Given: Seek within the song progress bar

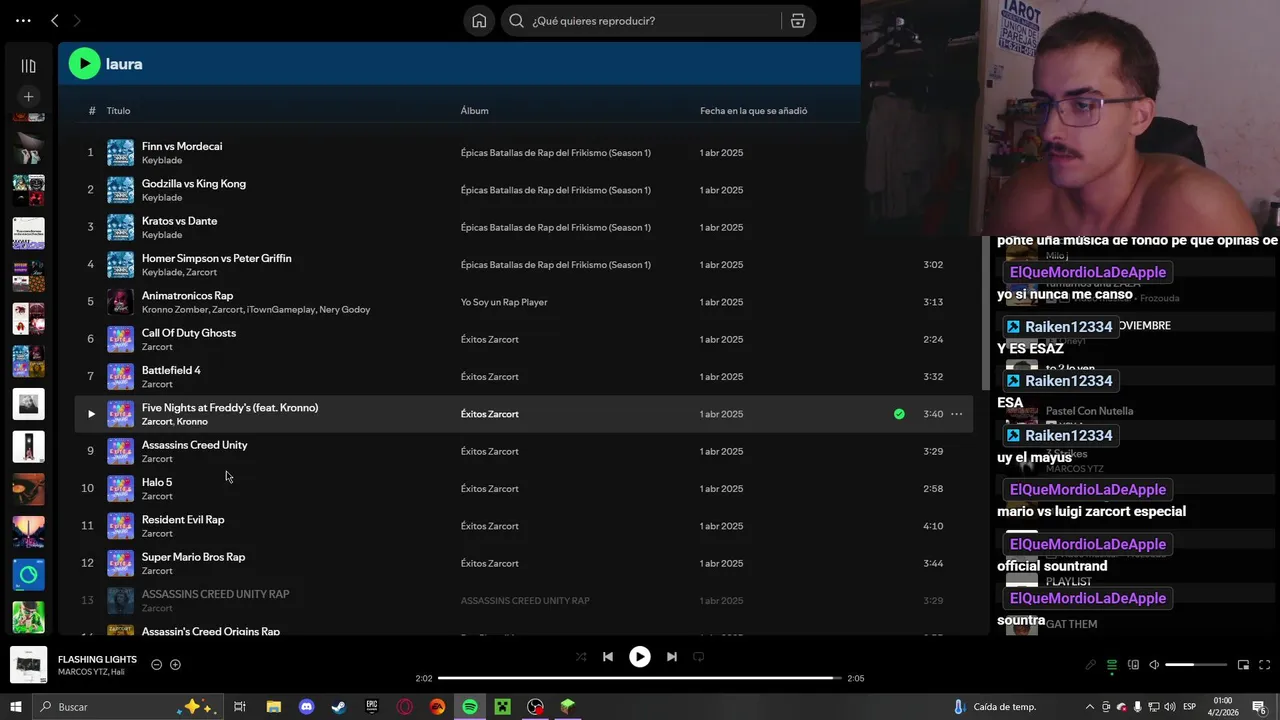Looking at the screenshot, I should 639,678.
